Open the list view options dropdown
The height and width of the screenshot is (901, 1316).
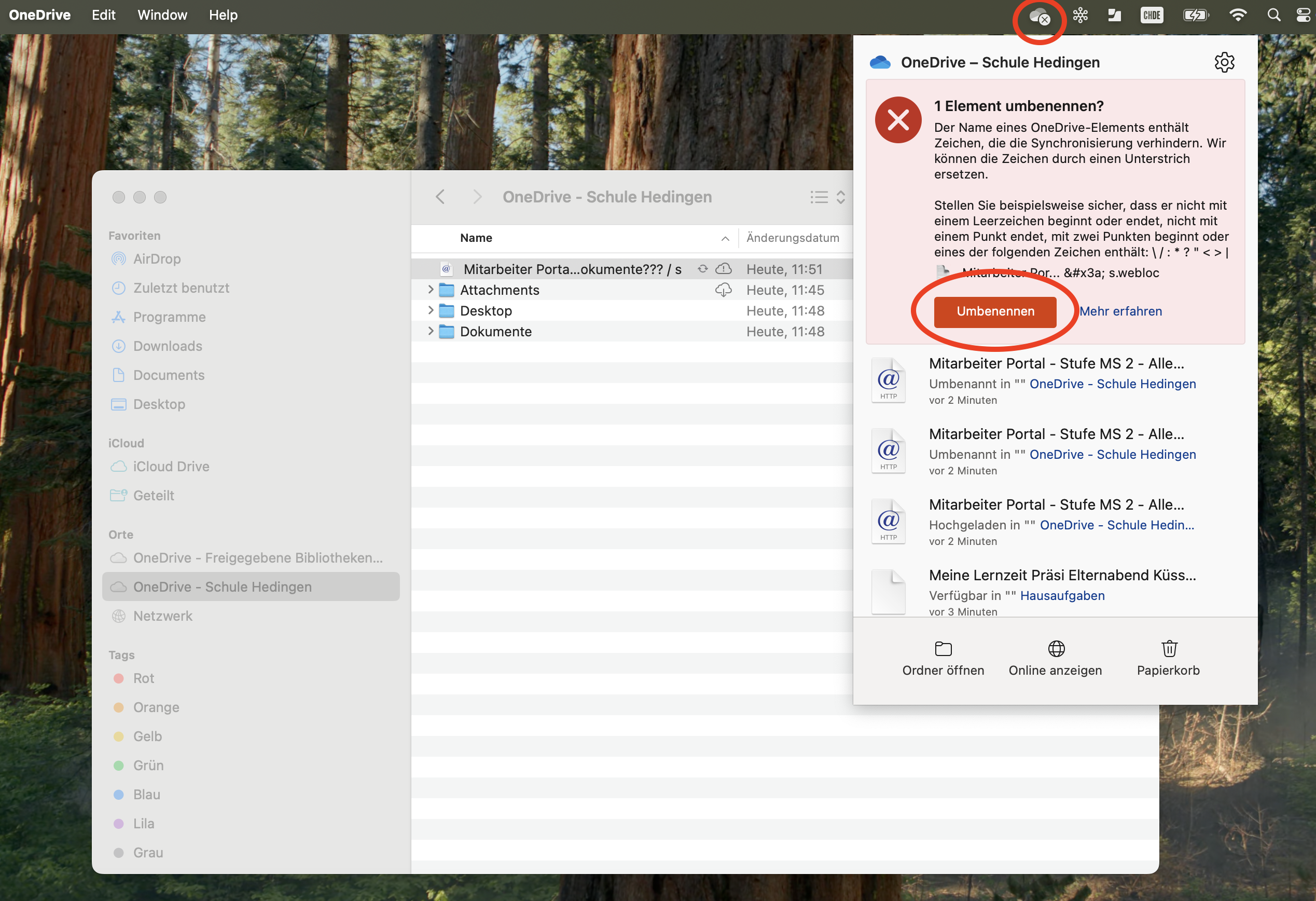pos(827,197)
